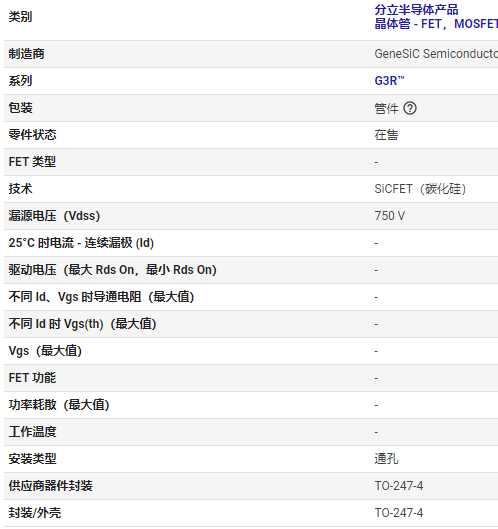
Task: Open the G3R series link
Action: [x=389, y=81]
